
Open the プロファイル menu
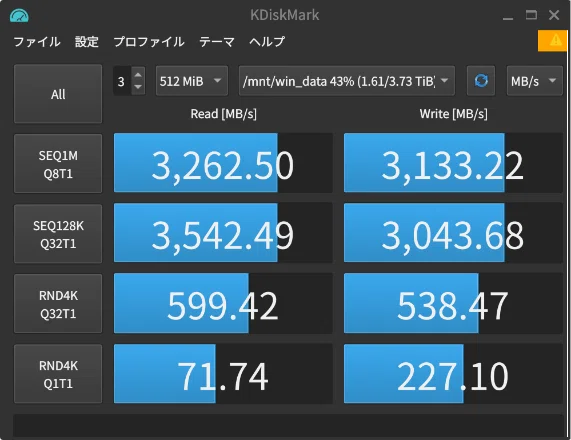pyautogui.click(x=149, y=42)
